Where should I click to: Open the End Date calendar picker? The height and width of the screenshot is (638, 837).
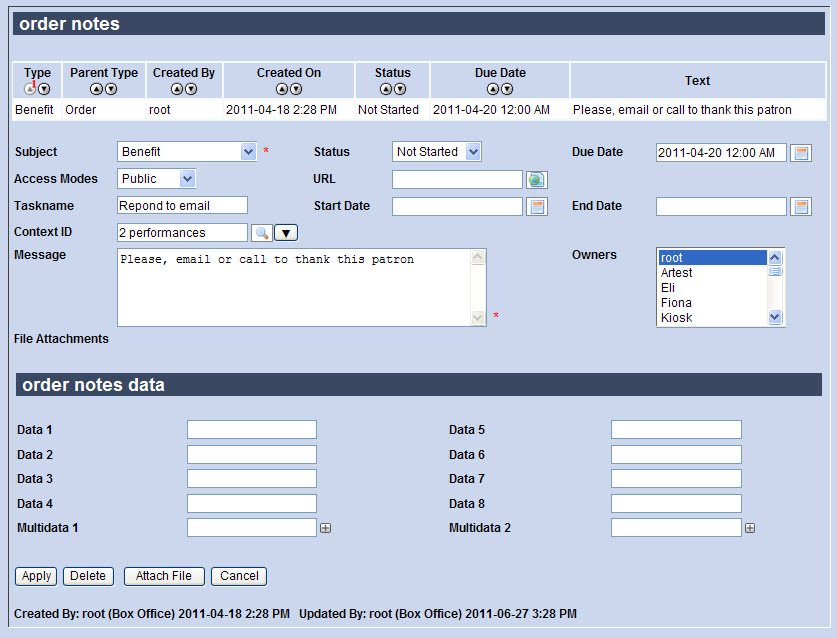[801, 207]
